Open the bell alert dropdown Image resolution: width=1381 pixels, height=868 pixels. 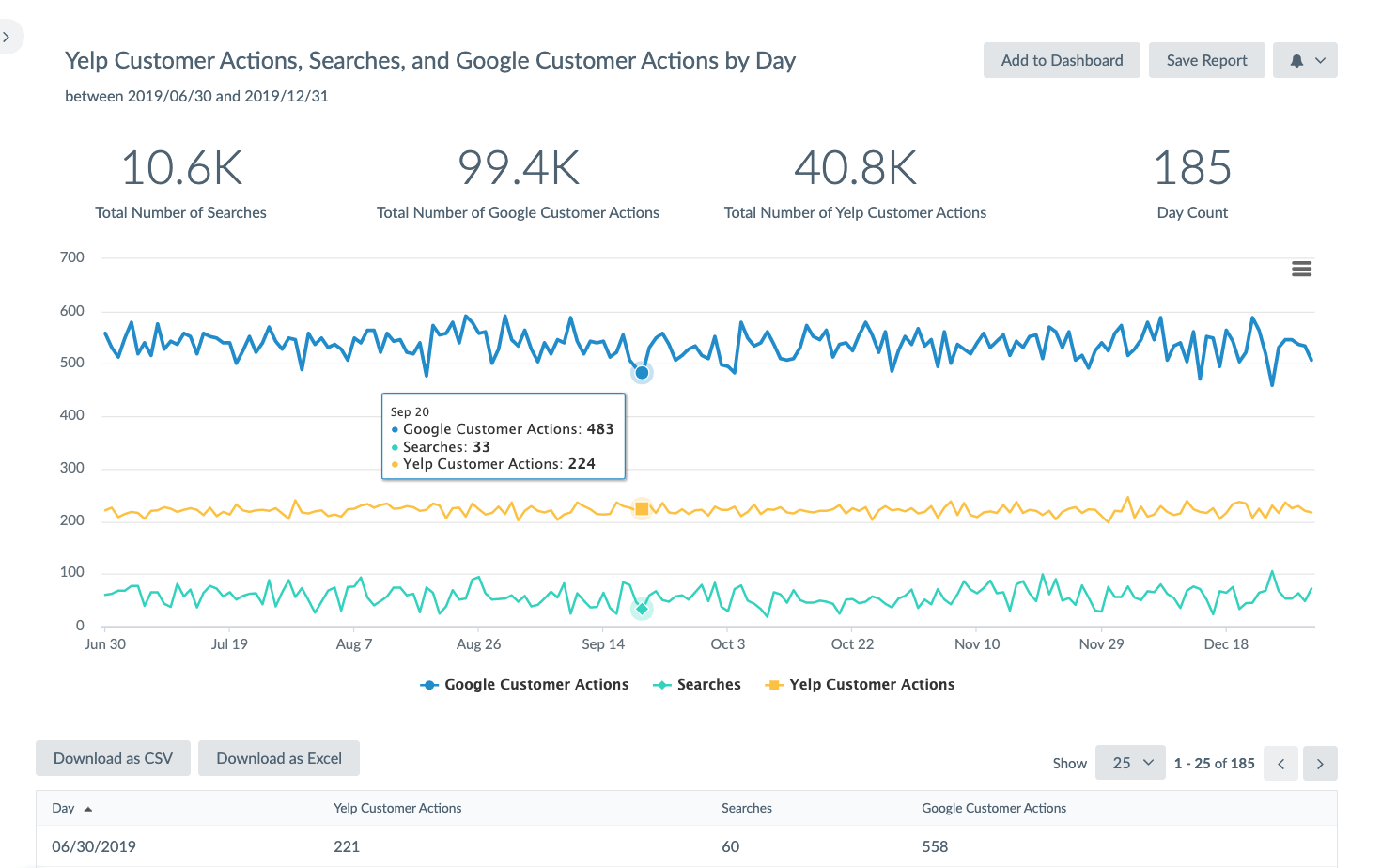click(1305, 60)
